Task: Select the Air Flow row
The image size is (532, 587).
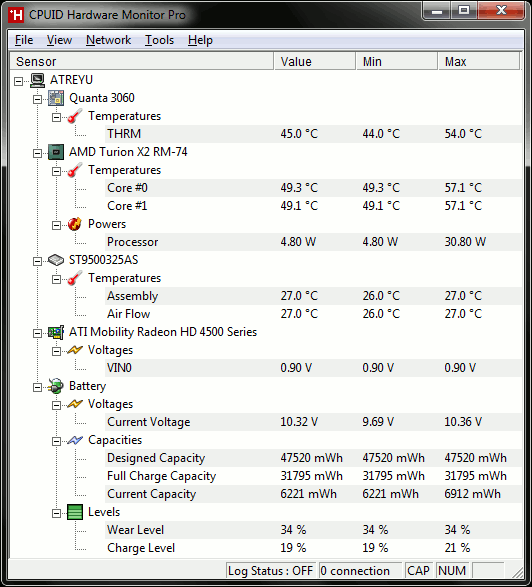Action: 313,314
